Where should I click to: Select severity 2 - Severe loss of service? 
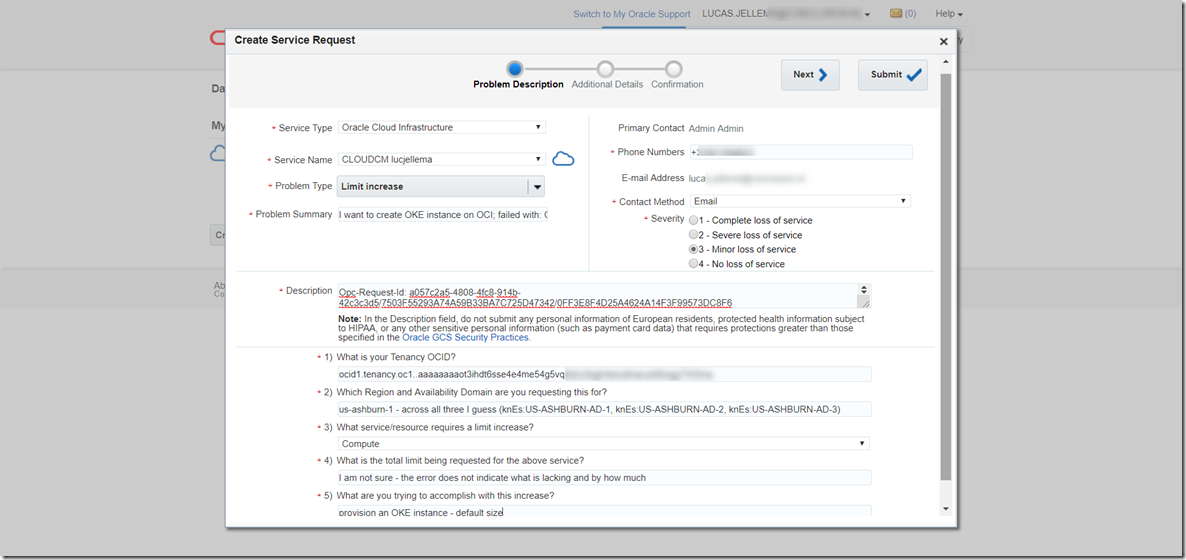point(694,235)
